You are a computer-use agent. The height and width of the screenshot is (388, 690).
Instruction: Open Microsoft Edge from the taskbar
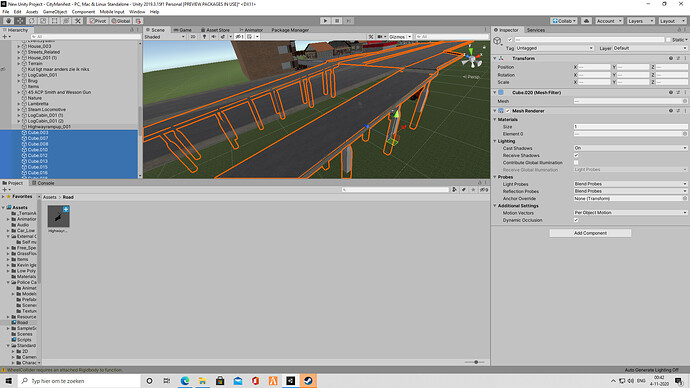pyautogui.click(x=185, y=381)
